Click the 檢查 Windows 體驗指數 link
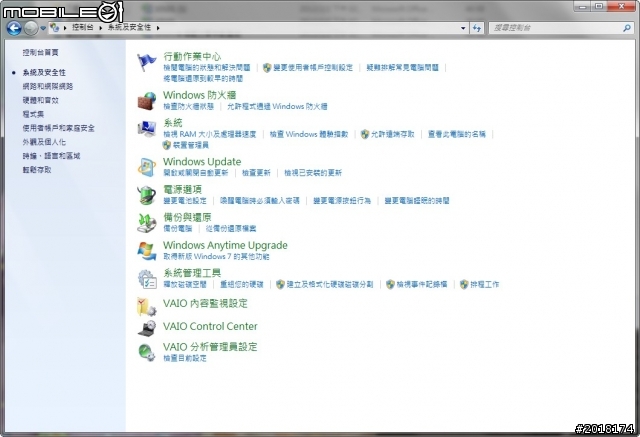This screenshot has height=437, width=640. point(309,134)
